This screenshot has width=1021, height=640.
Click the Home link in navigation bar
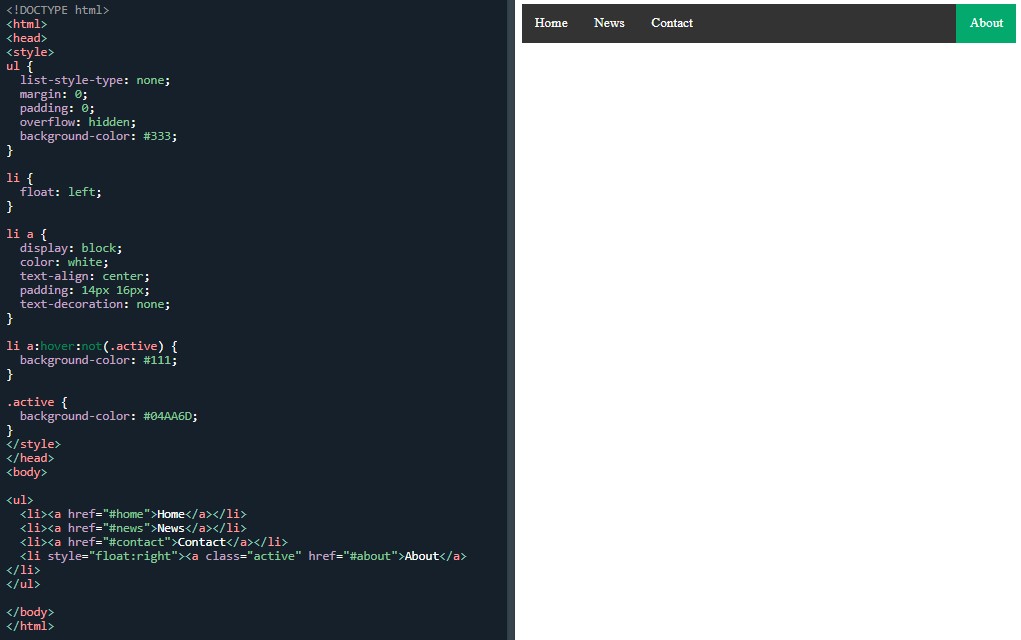551,23
